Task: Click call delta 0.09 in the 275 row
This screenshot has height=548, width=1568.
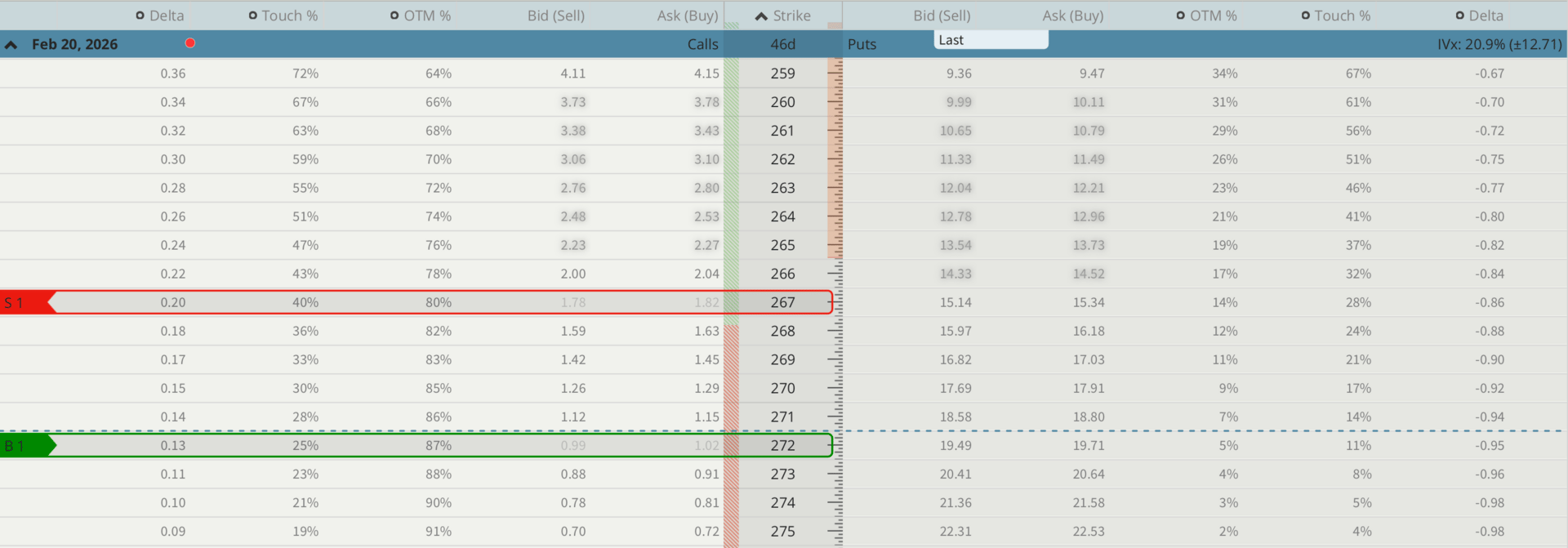Action: [x=173, y=531]
